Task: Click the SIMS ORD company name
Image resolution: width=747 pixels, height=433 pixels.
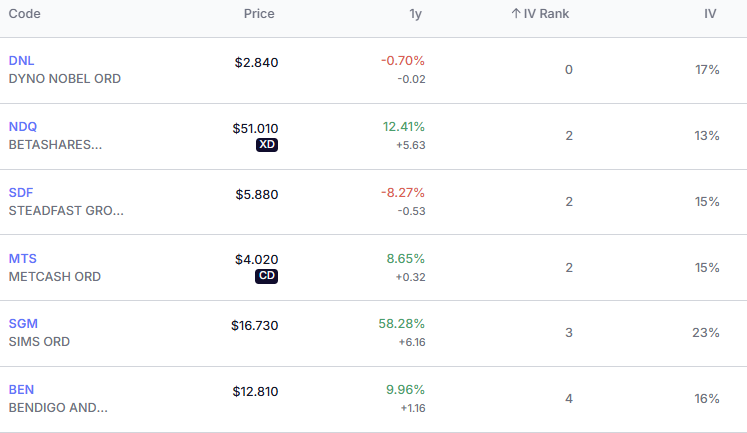Action: click(39, 341)
